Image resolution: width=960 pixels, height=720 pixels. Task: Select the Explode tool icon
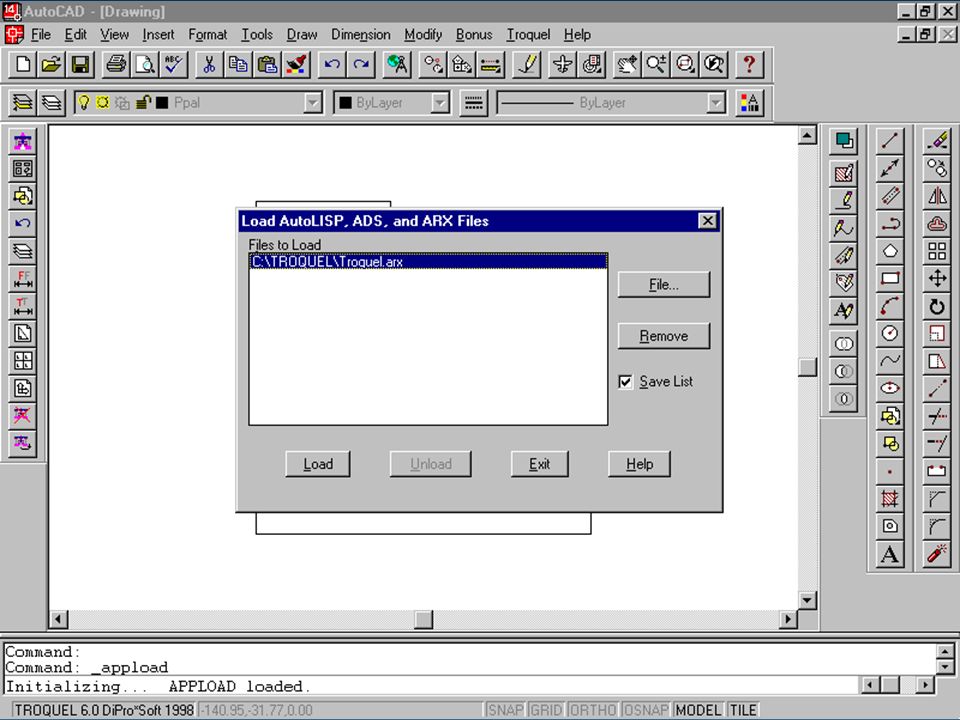coord(937,555)
